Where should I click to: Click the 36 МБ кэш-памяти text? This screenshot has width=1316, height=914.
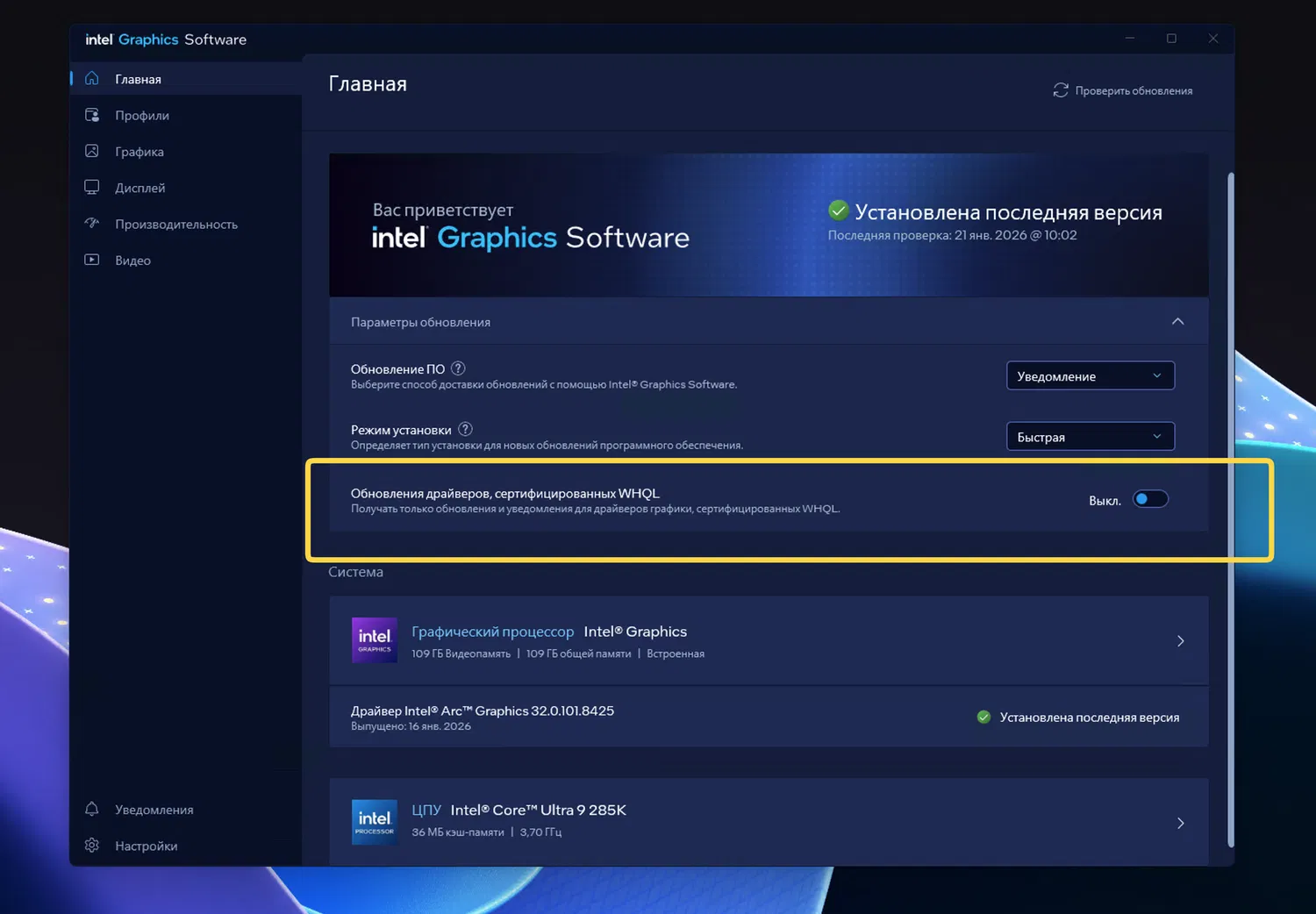coord(458,832)
